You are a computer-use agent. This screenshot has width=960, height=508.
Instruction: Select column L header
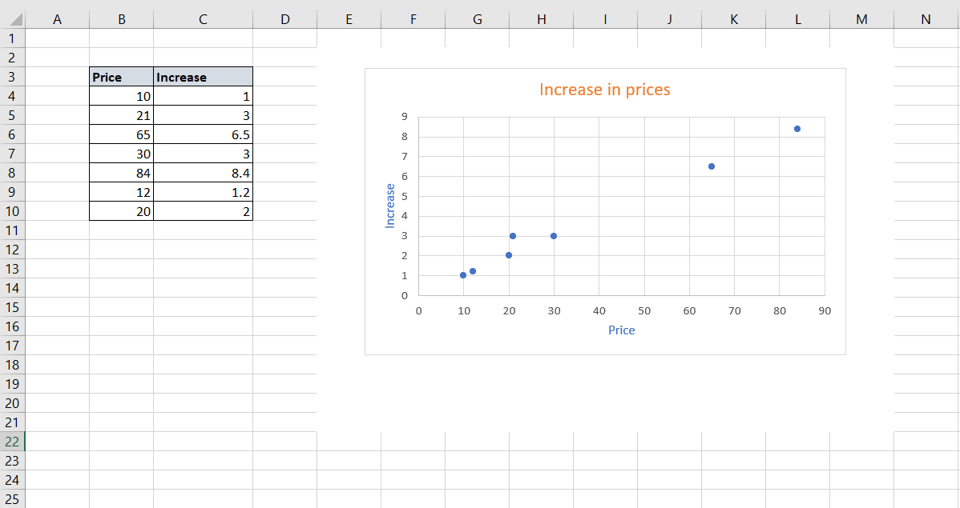tap(797, 20)
